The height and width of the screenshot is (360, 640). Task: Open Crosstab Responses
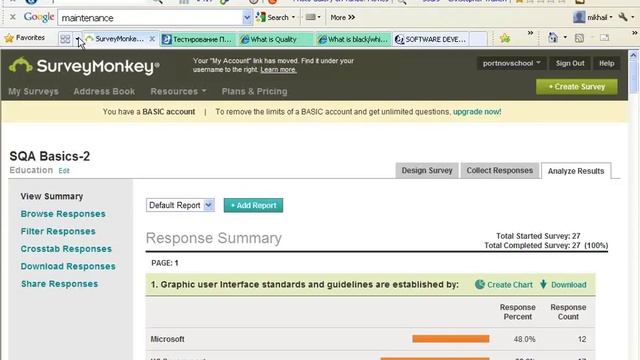[x=66, y=249]
